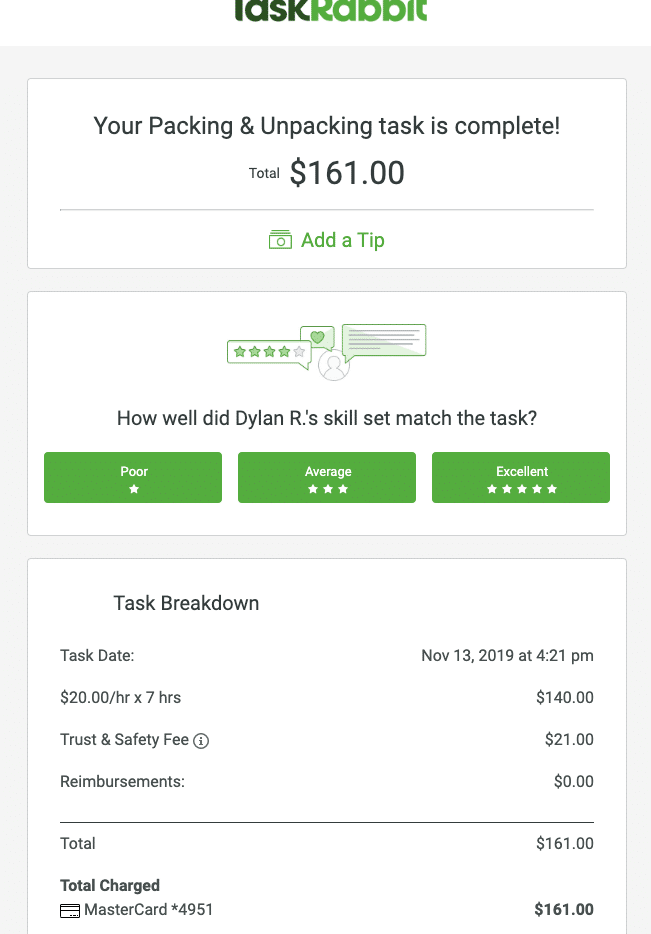
Task: Rate skill match as Poor
Action: pyautogui.click(x=133, y=477)
